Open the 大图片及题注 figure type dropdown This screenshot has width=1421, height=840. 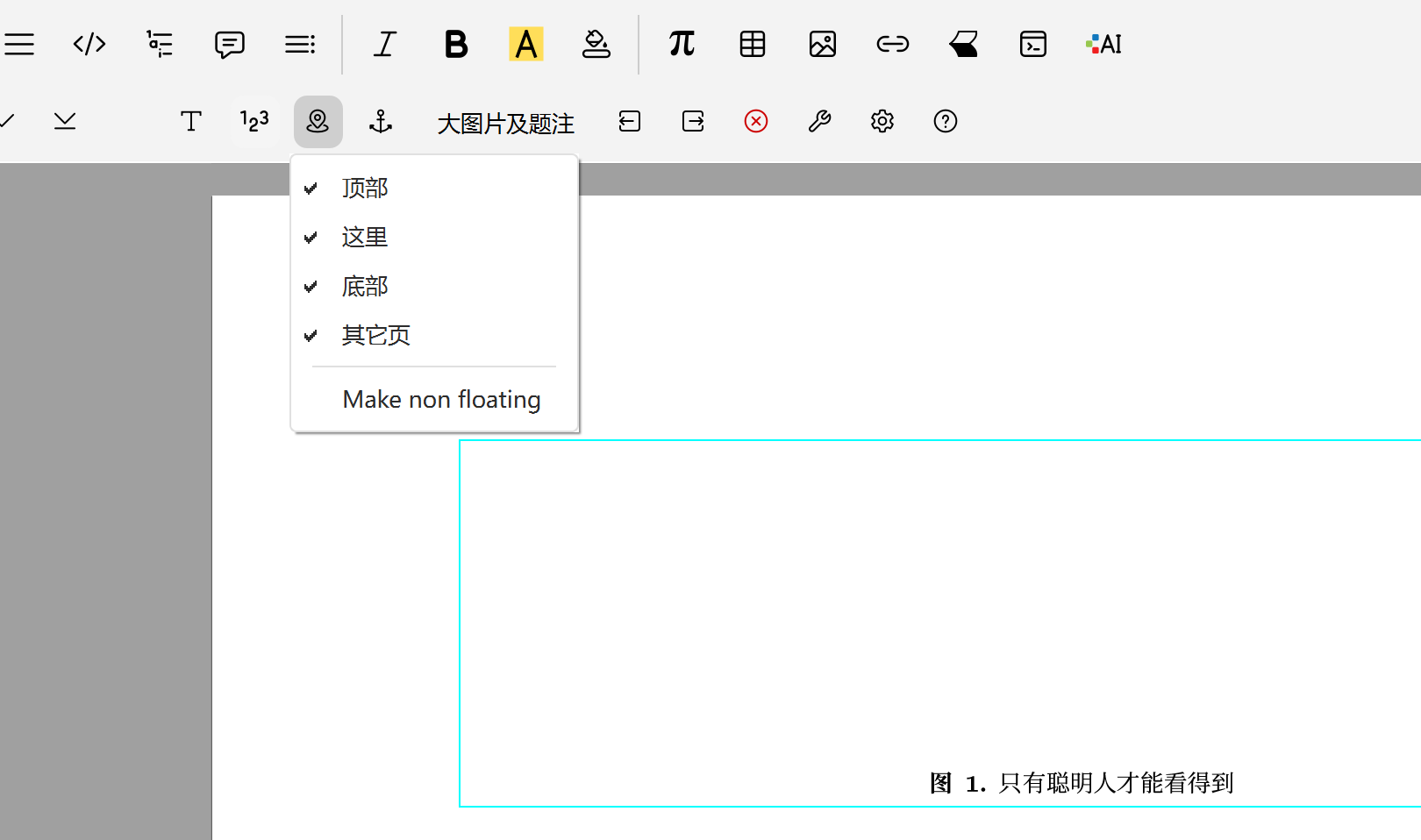point(505,124)
